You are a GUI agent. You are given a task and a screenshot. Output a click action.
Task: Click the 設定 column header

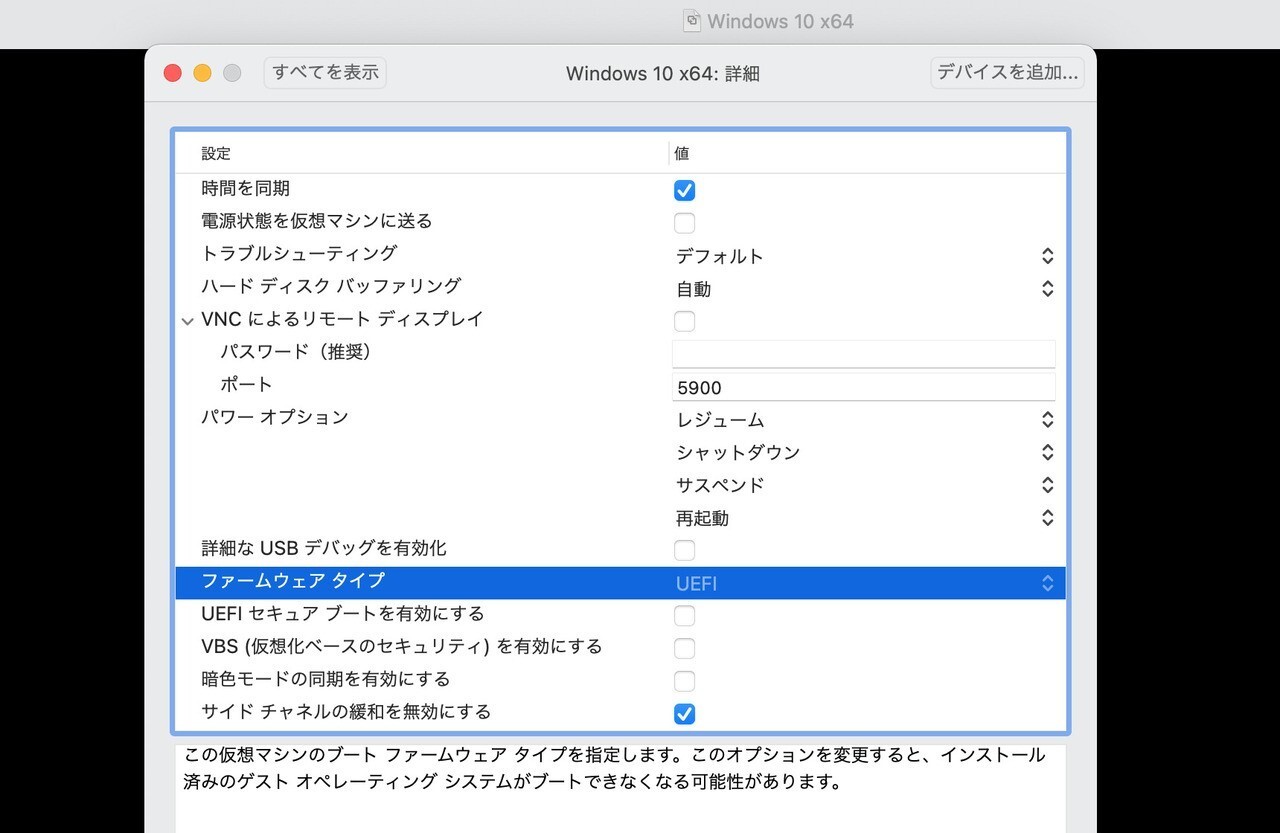pyautogui.click(x=216, y=153)
